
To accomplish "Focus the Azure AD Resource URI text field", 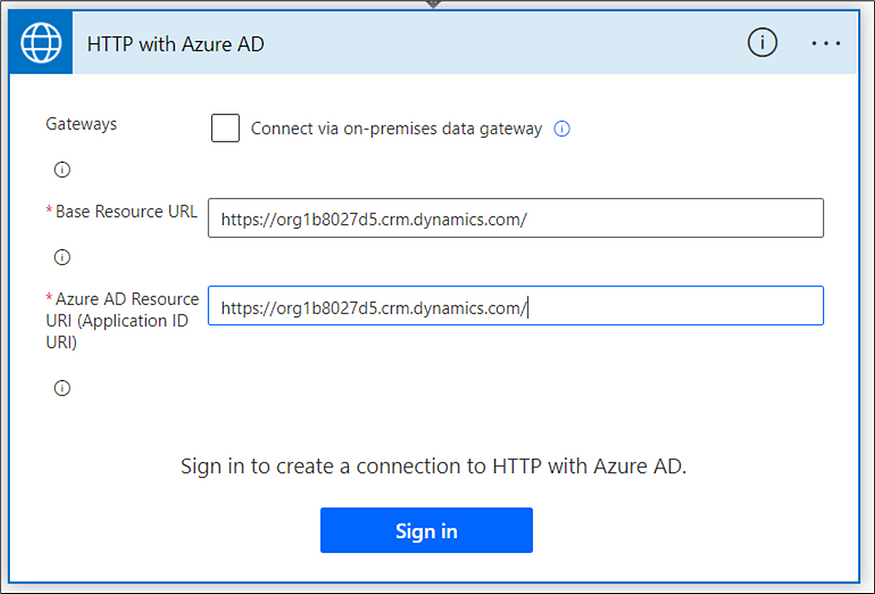I will tap(516, 305).
